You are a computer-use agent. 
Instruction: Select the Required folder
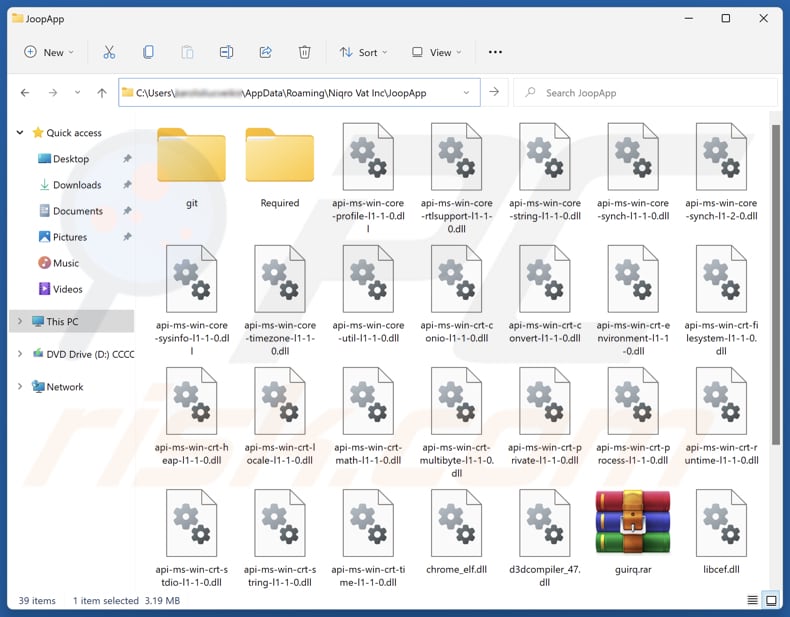click(280, 168)
